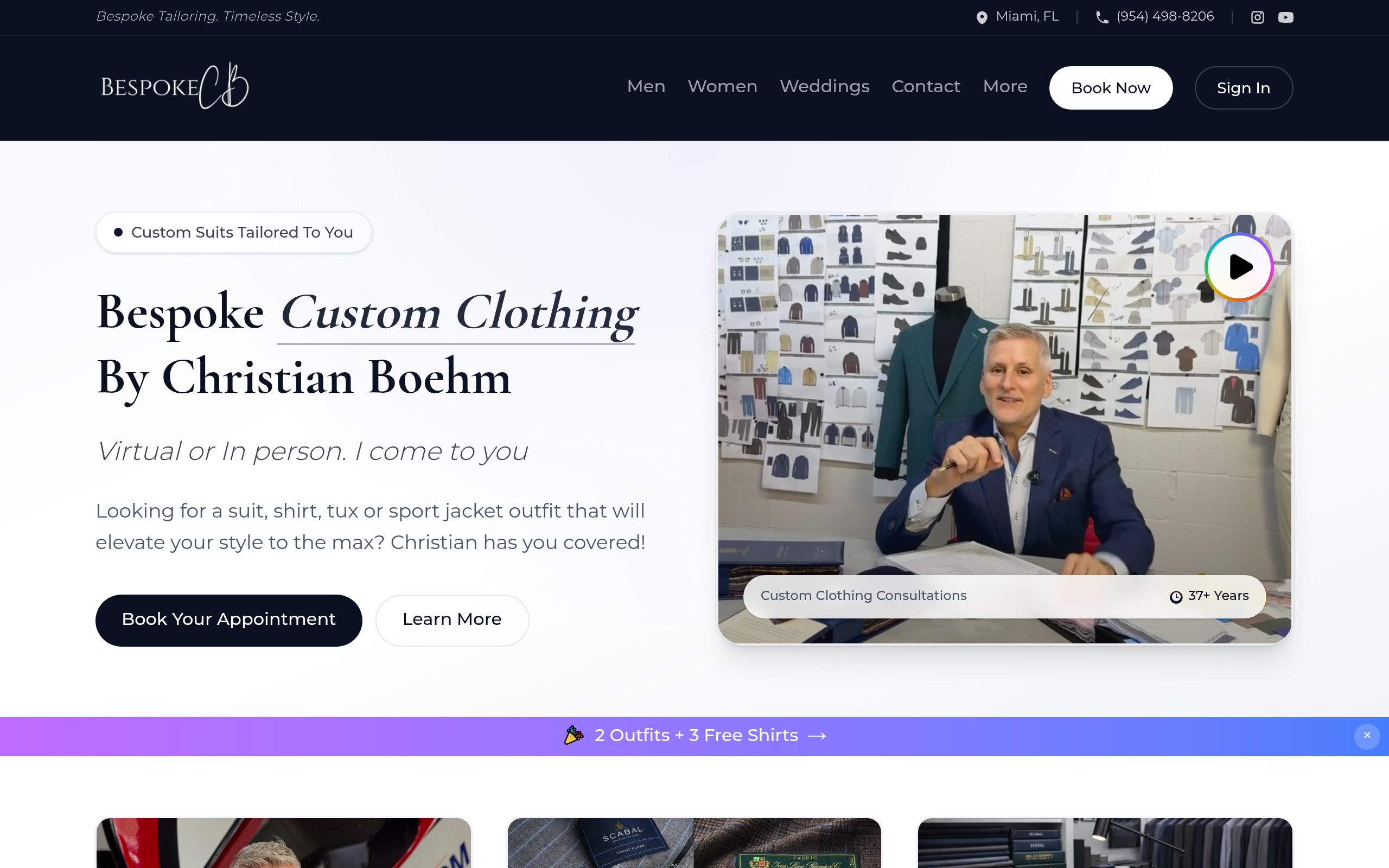Image resolution: width=1389 pixels, height=868 pixels.
Task: Click the Sign In button
Action: pyautogui.click(x=1243, y=88)
